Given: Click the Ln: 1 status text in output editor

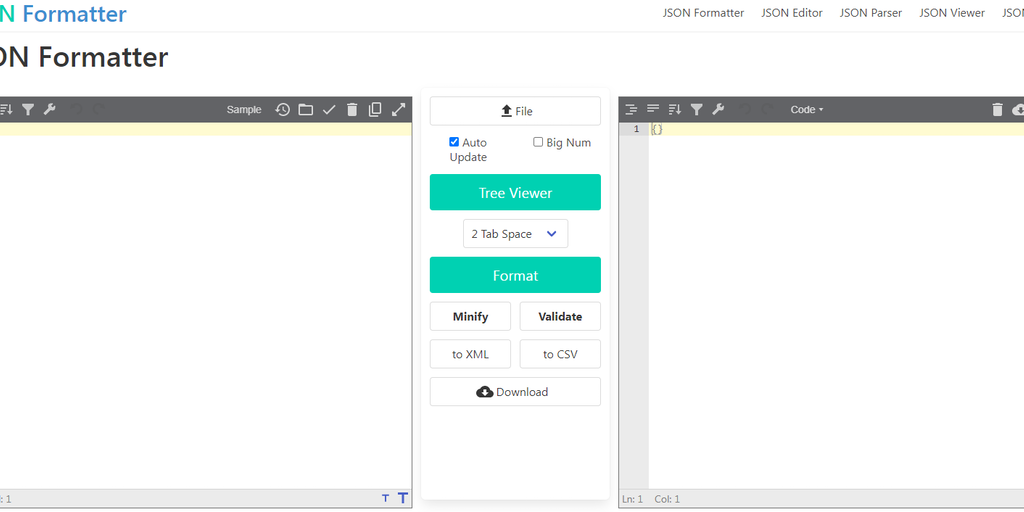Looking at the screenshot, I should tap(632, 499).
